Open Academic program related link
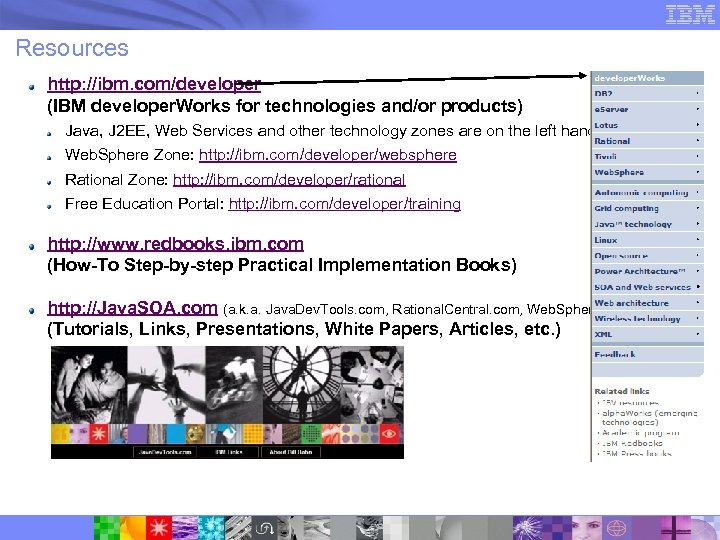Image resolution: width=720 pixels, height=540 pixels. click(x=640, y=433)
